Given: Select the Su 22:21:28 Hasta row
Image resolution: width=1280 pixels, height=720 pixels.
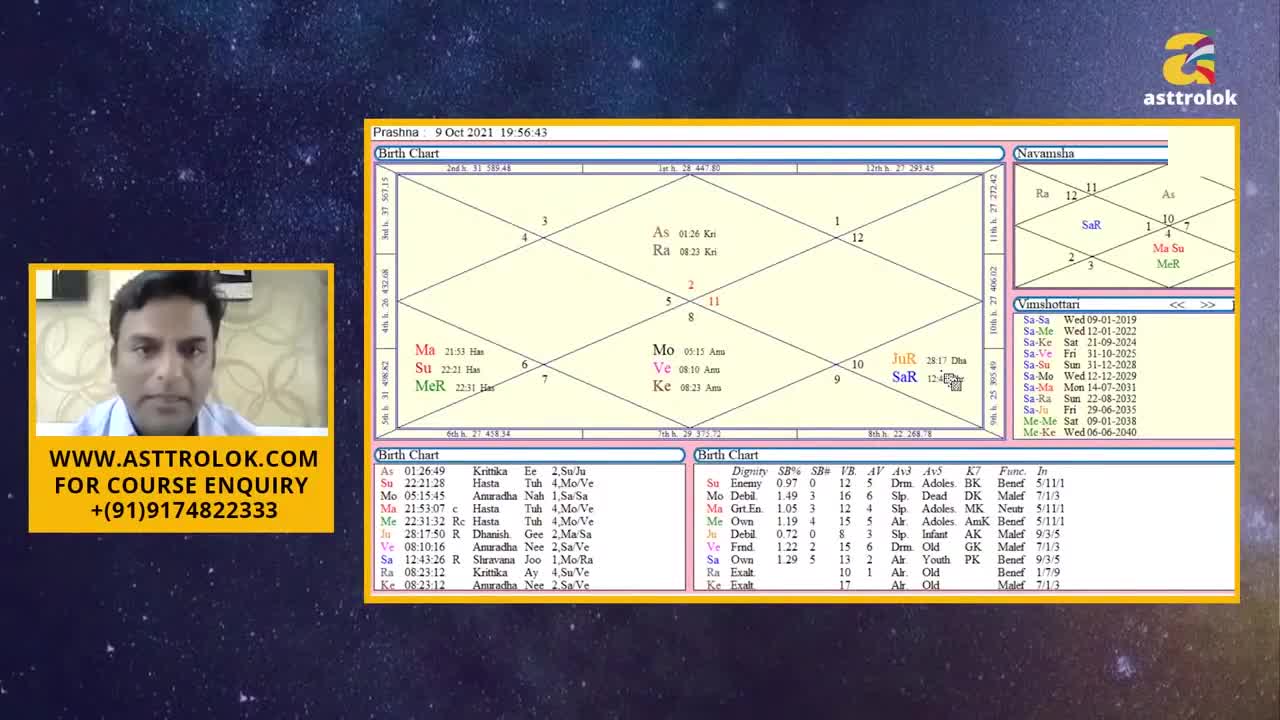Looking at the screenshot, I should click(487, 484).
